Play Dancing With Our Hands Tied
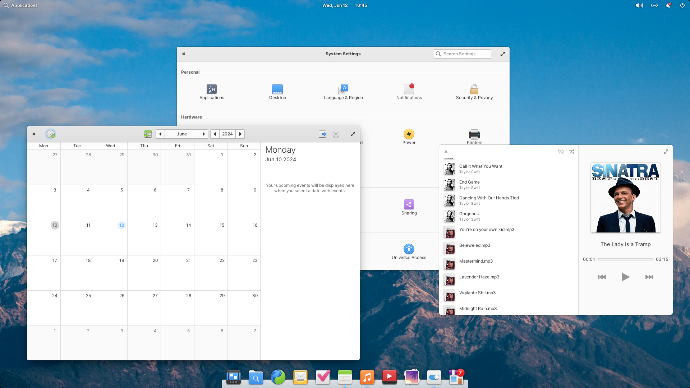Screen dimensions: 690x388 pos(510,201)
